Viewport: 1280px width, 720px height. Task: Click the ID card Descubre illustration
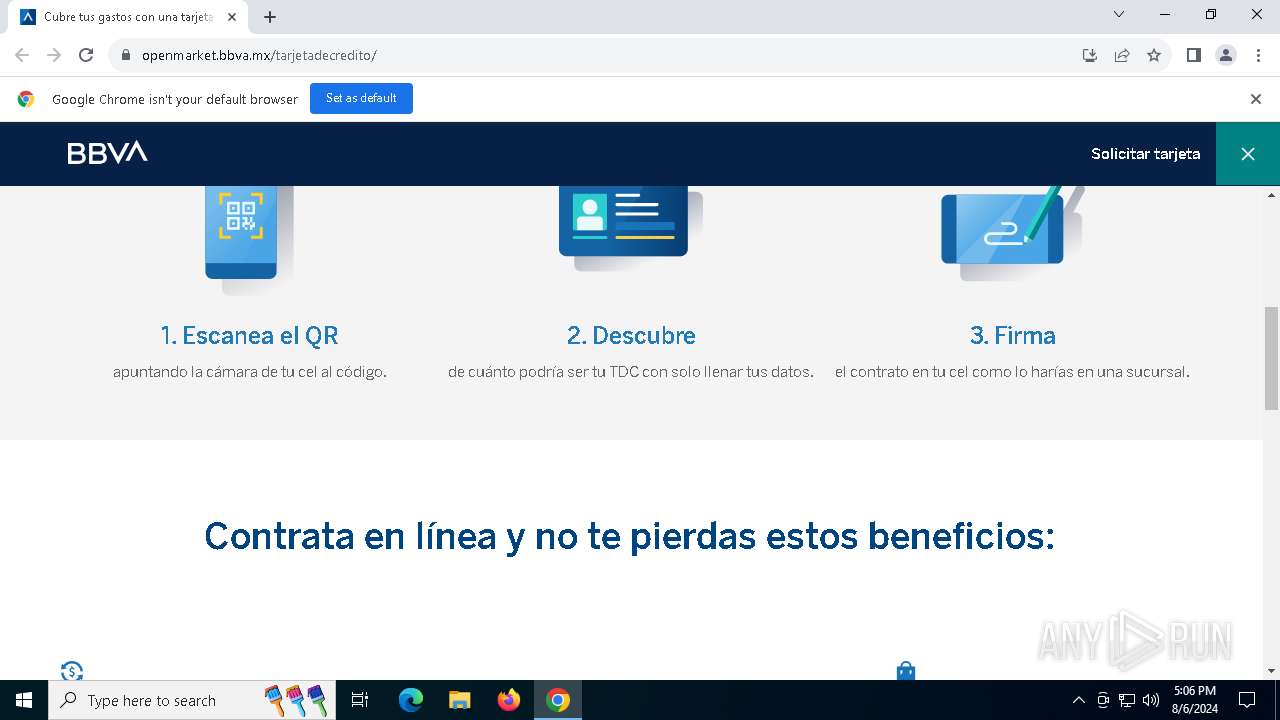coord(630,228)
